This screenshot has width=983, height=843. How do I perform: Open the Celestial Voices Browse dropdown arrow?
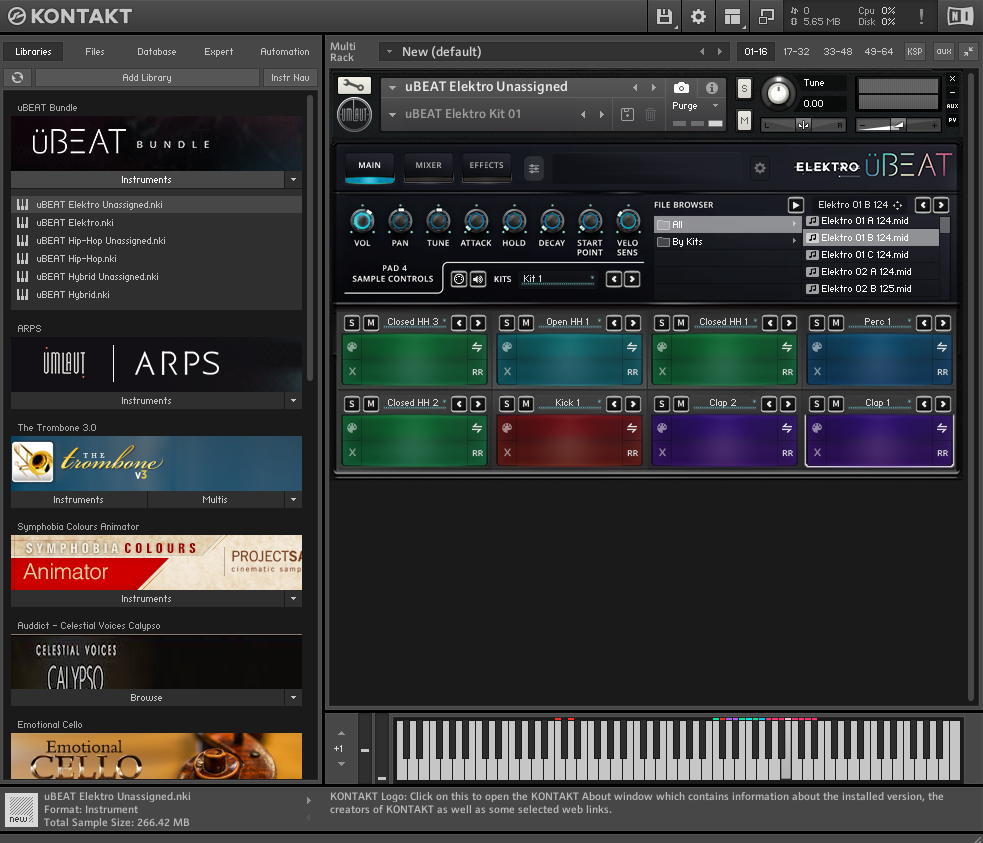tap(293, 698)
